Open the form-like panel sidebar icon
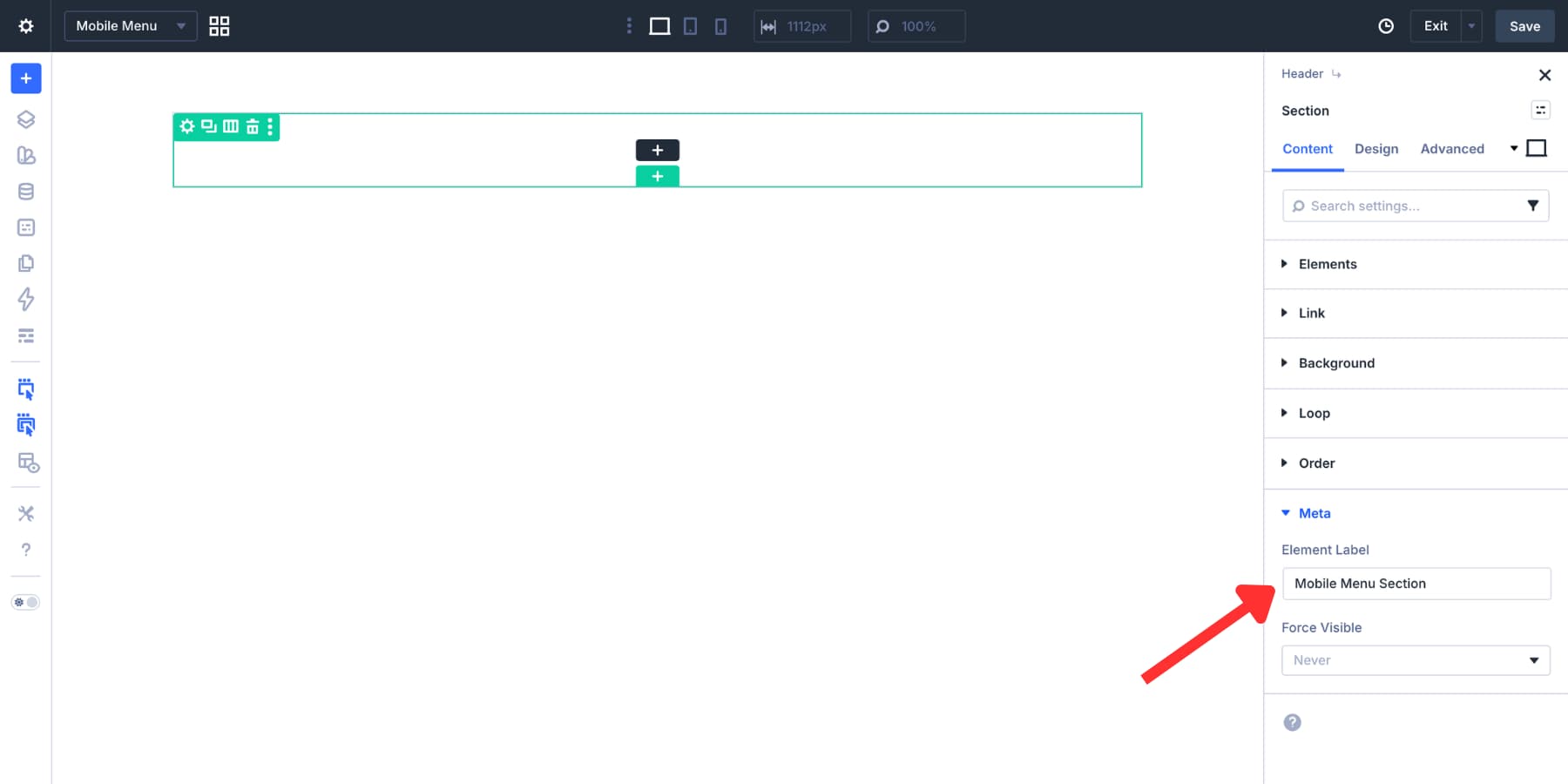The image size is (1568, 784). pyautogui.click(x=26, y=227)
